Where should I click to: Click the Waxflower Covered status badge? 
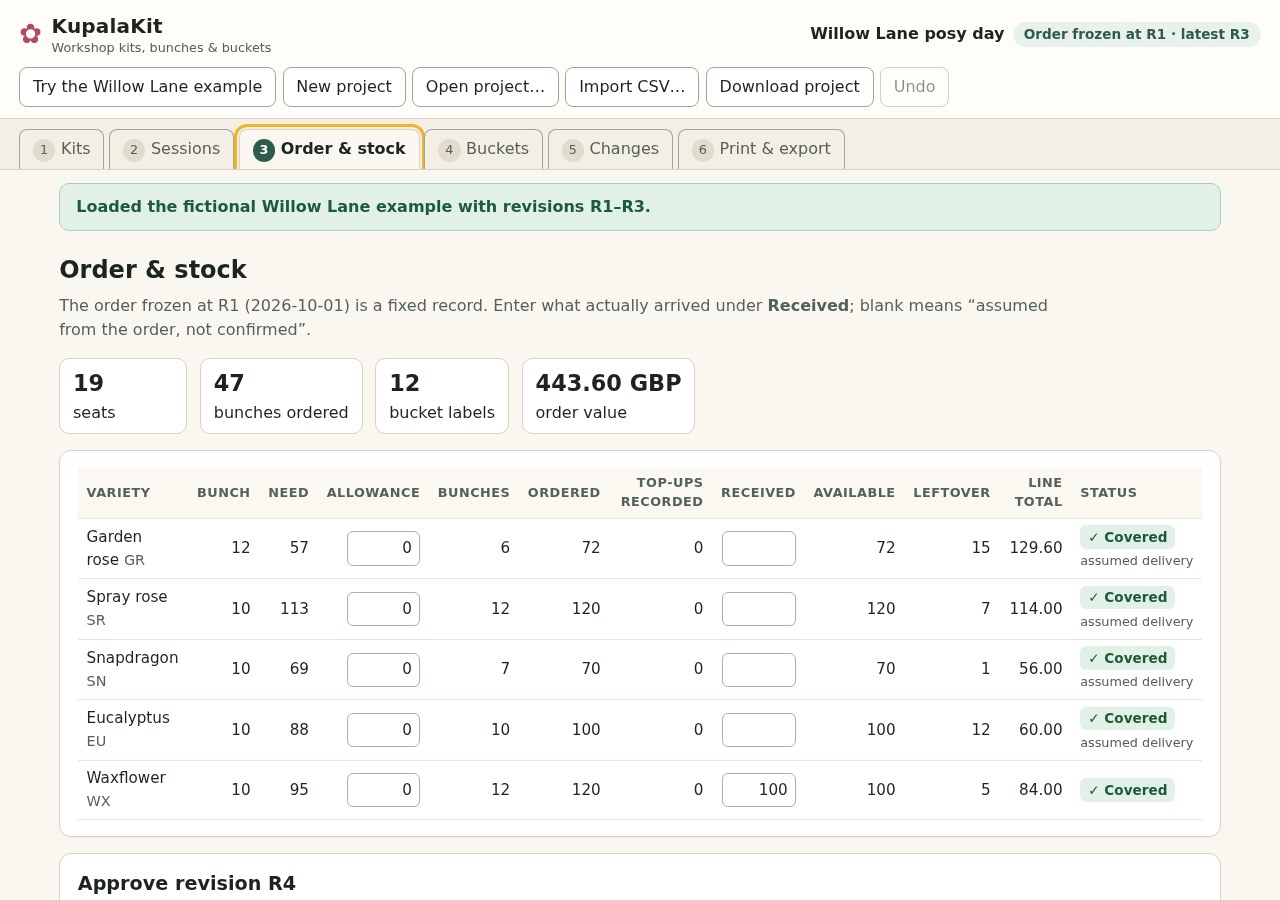1127,790
